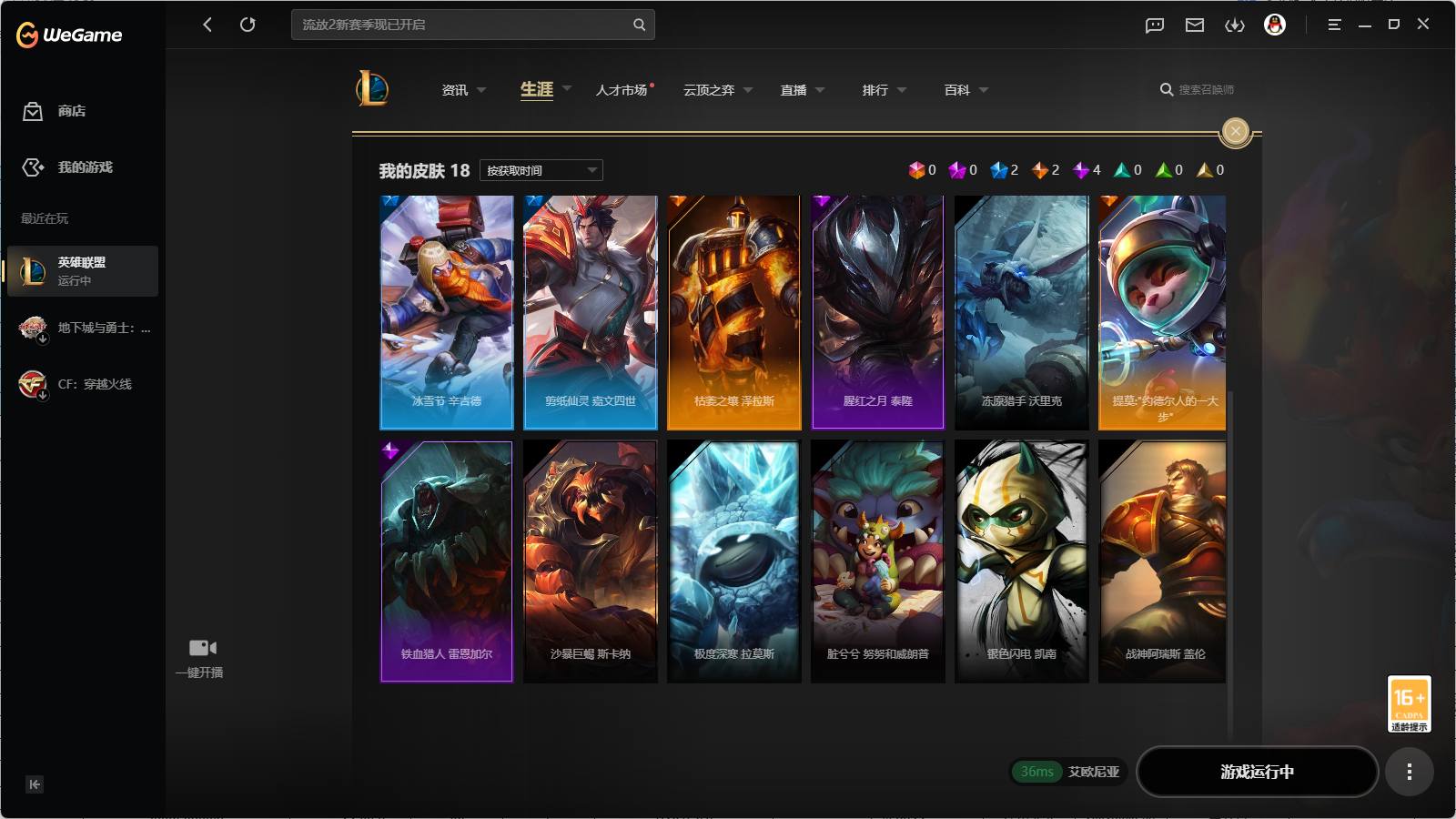Open the 冻原猎手 沃里克 skin card
The image size is (1456, 819).
pyautogui.click(x=1022, y=312)
